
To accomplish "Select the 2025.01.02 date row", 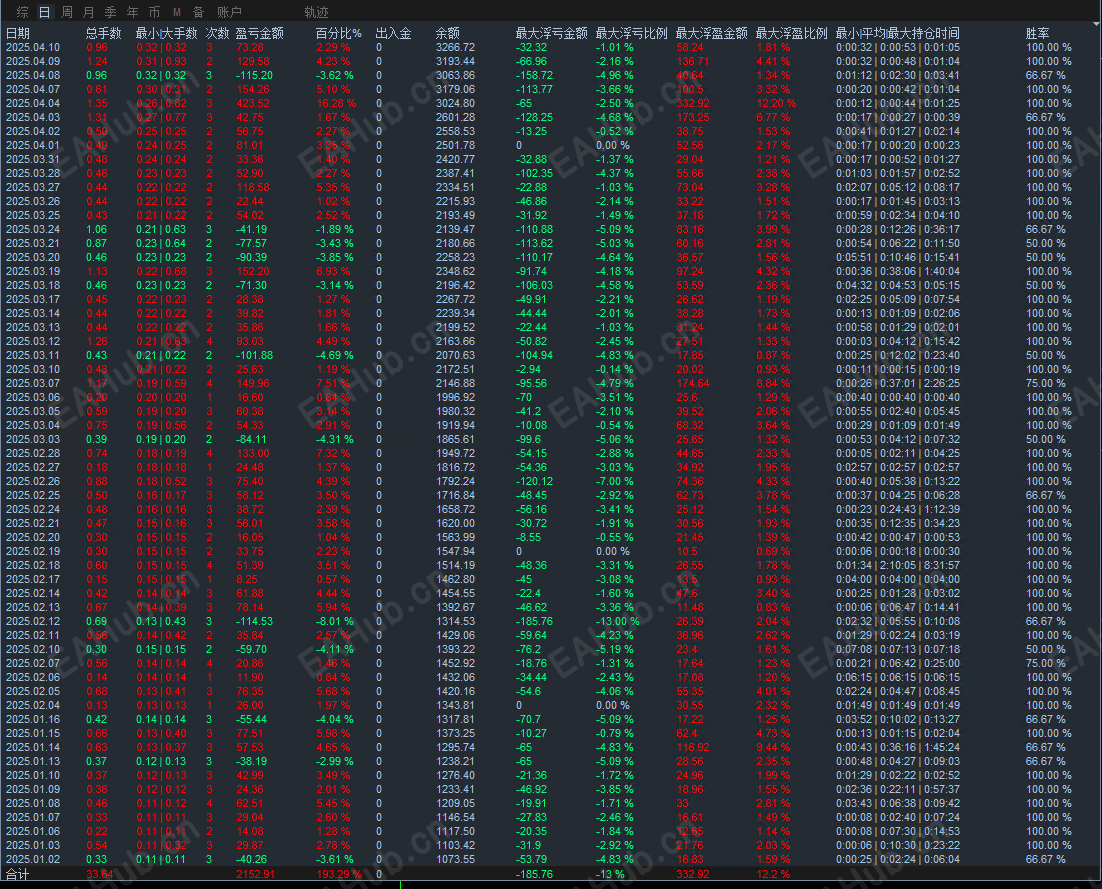I will [x=33, y=859].
